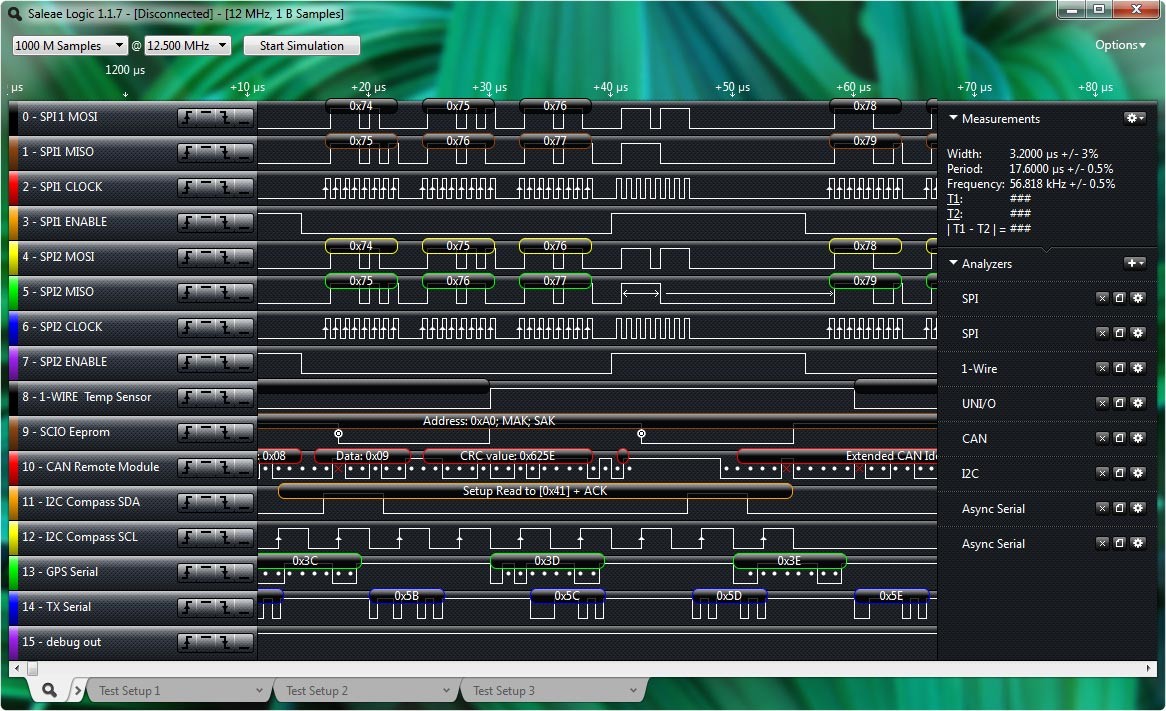Screen dimensions: 1166x711
Task: Click the 'CRC value: 0x625E' CAN bubble
Action: pyautogui.click(x=508, y=456)
